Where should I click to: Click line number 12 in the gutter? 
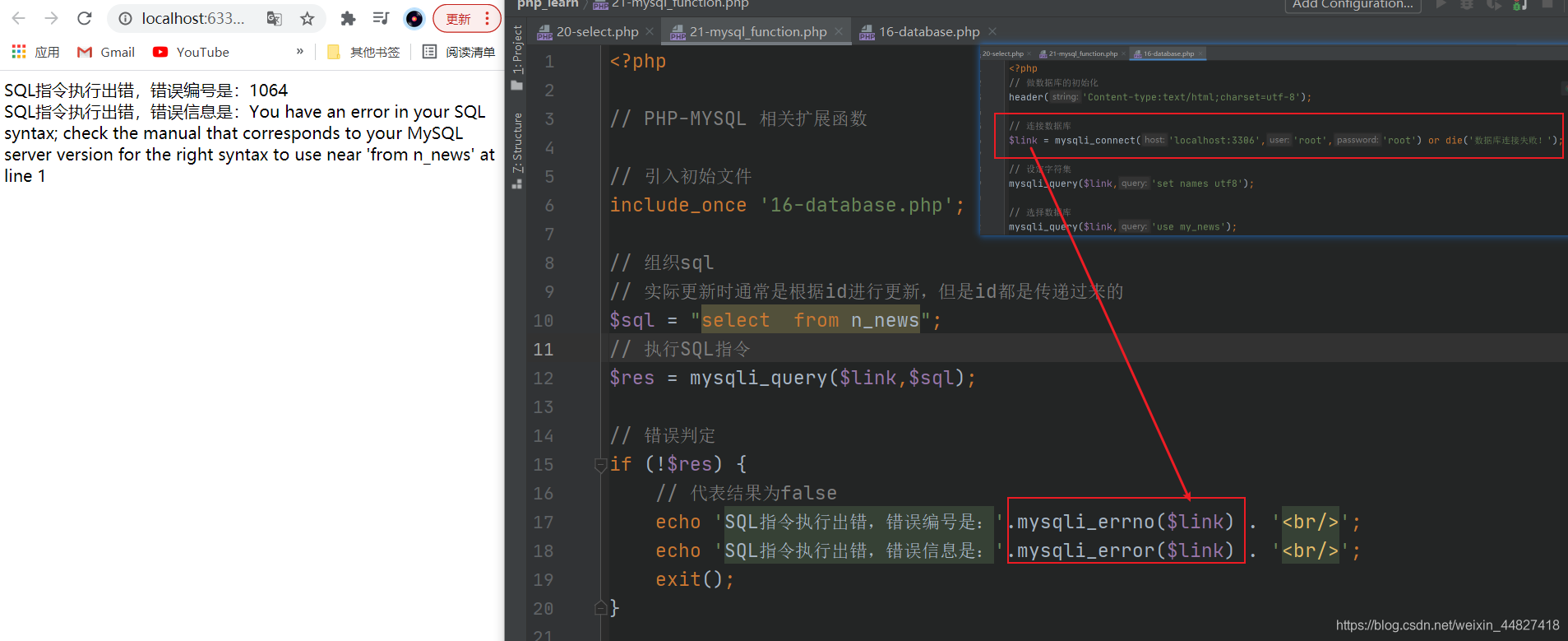coord(543,379)
